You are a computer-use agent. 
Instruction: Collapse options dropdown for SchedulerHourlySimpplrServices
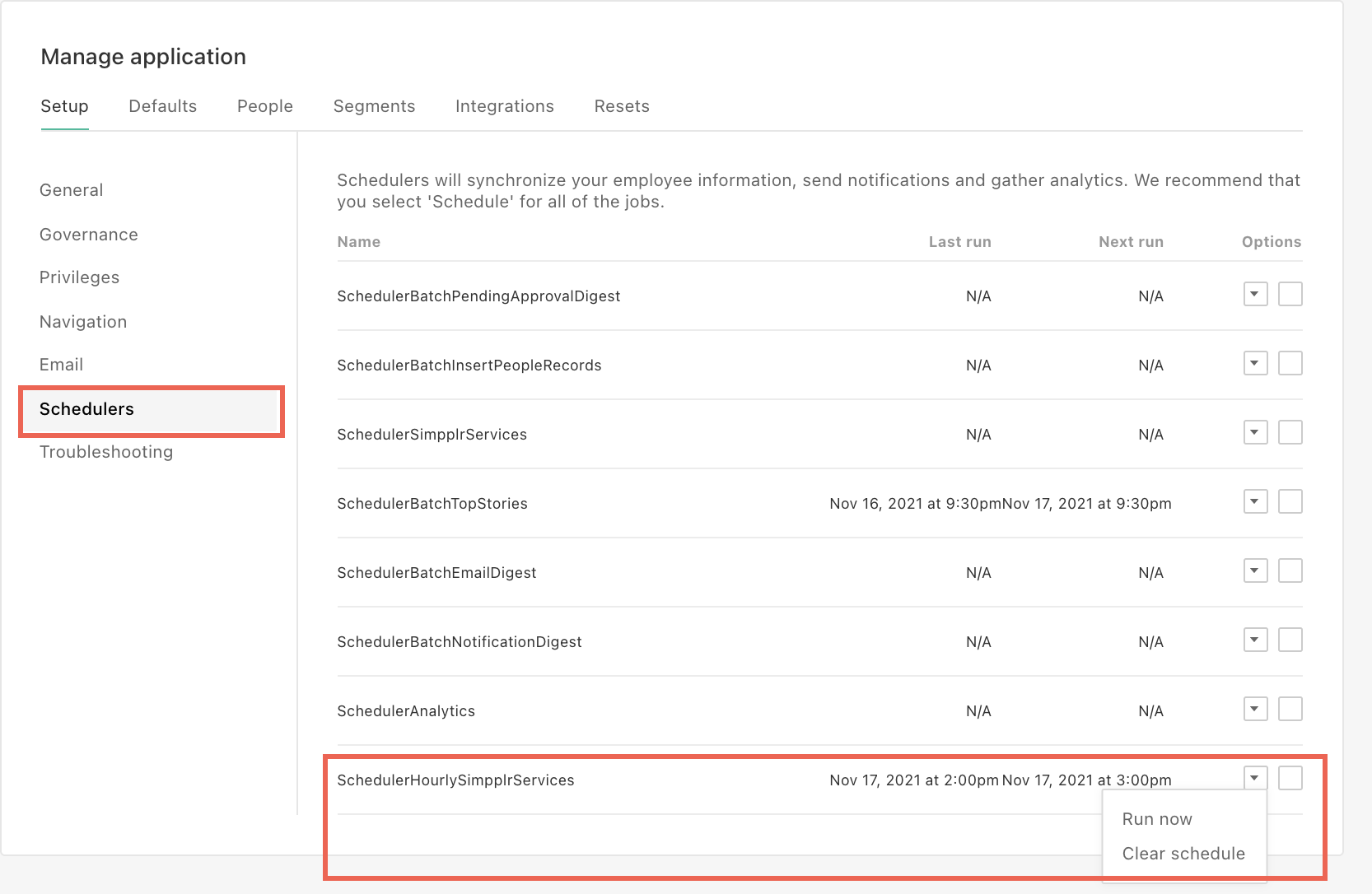[1255, 778]
